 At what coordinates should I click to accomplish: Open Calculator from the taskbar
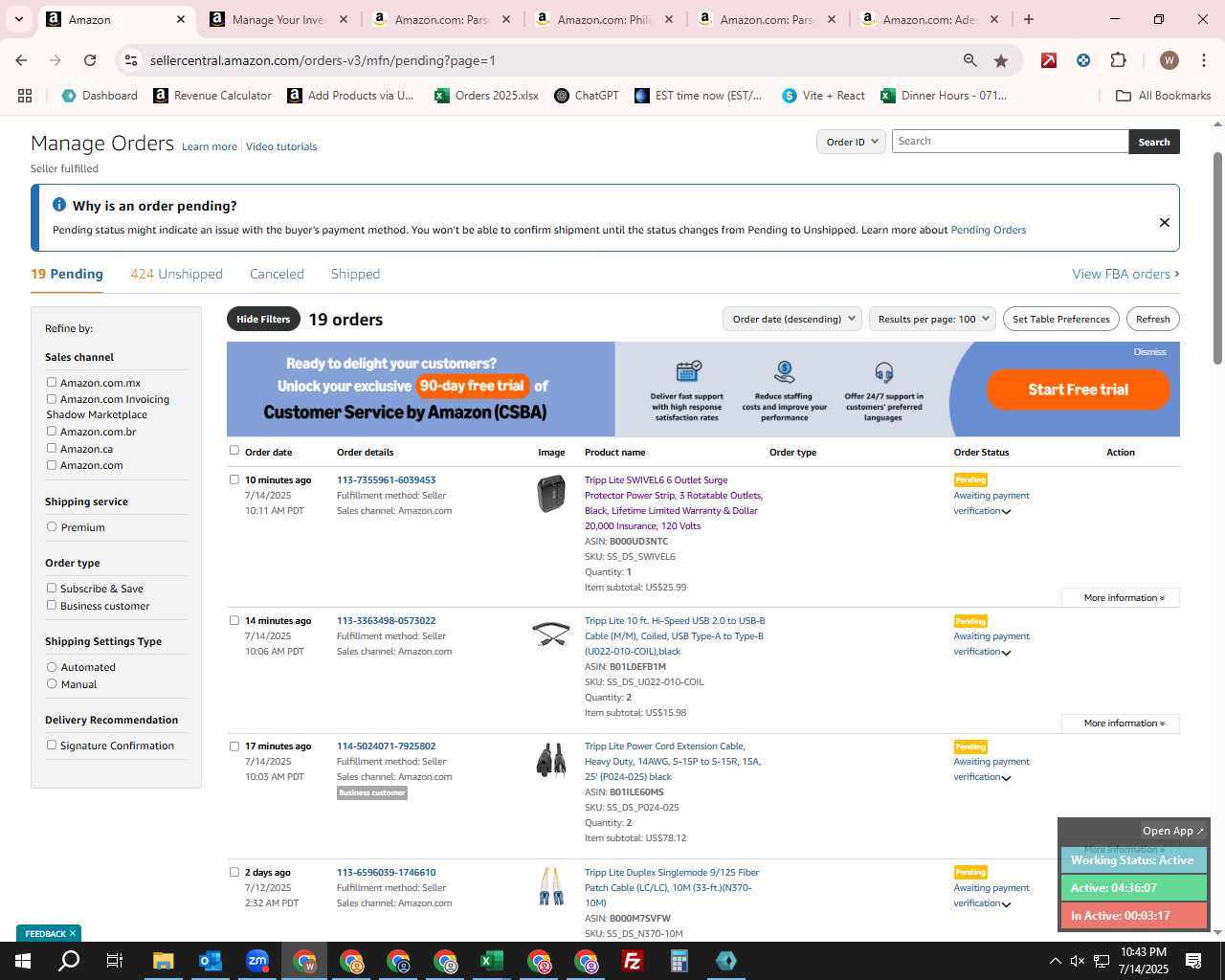coord(679,961)
